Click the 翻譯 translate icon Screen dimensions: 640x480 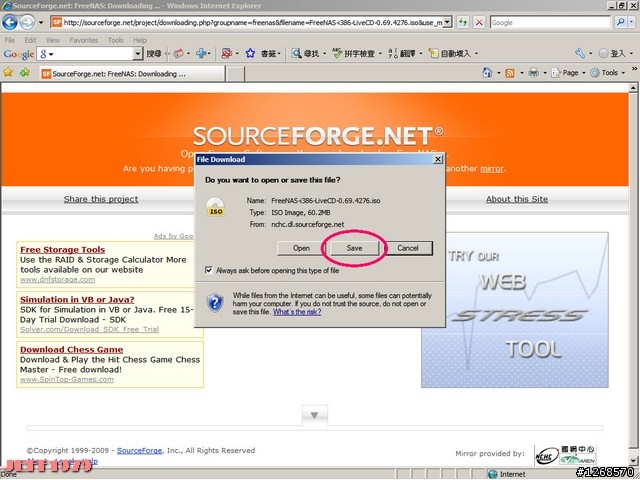[x=393, y=53]
